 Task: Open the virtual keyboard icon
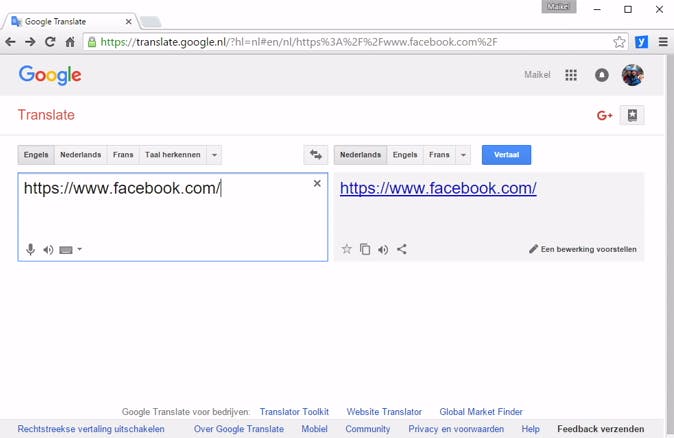66,250
